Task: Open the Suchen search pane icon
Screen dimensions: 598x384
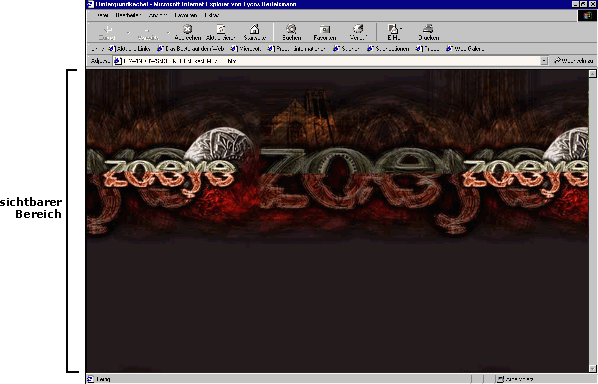Action: (x=291, y=29)
